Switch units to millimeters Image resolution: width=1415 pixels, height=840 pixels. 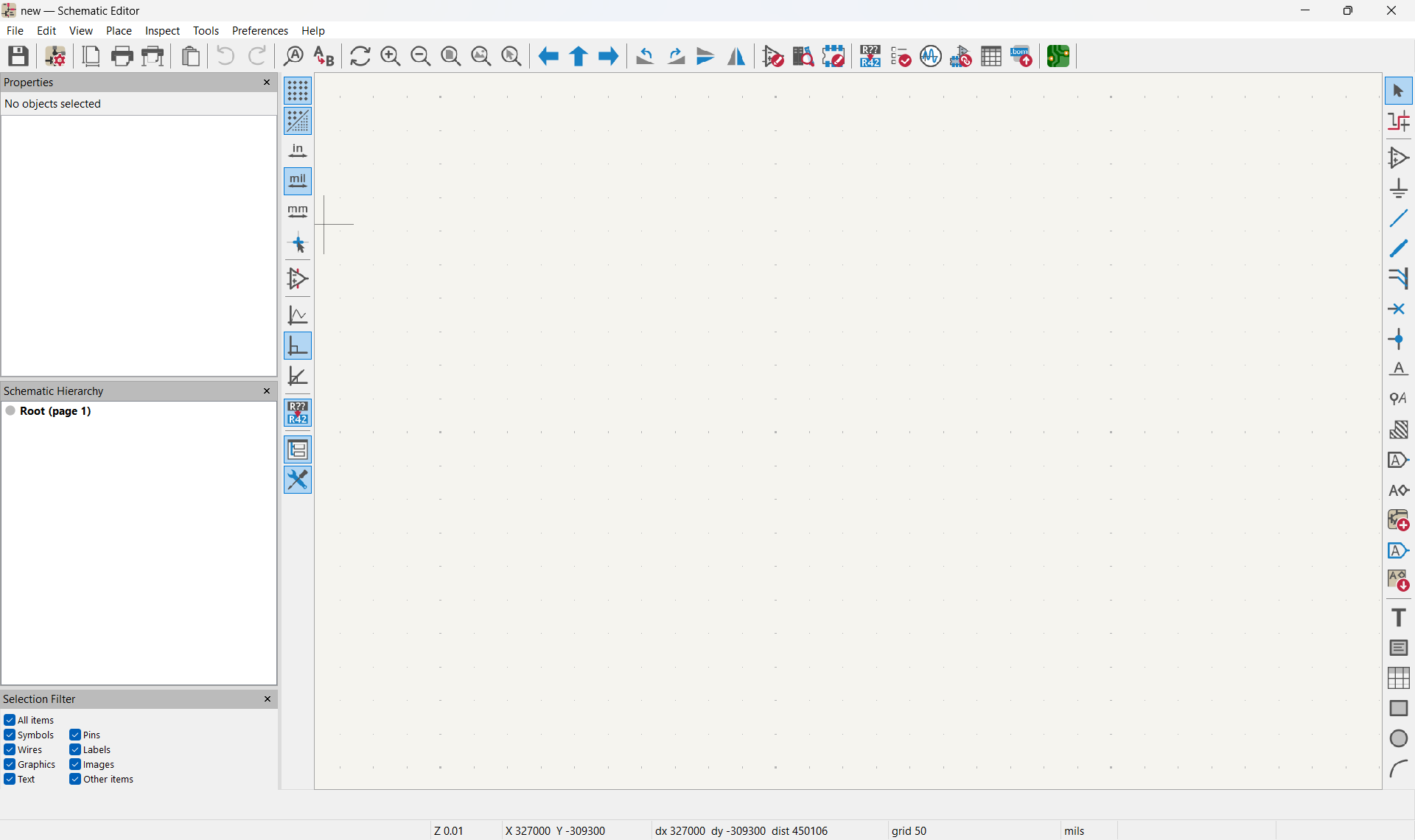tap(298, 211)
